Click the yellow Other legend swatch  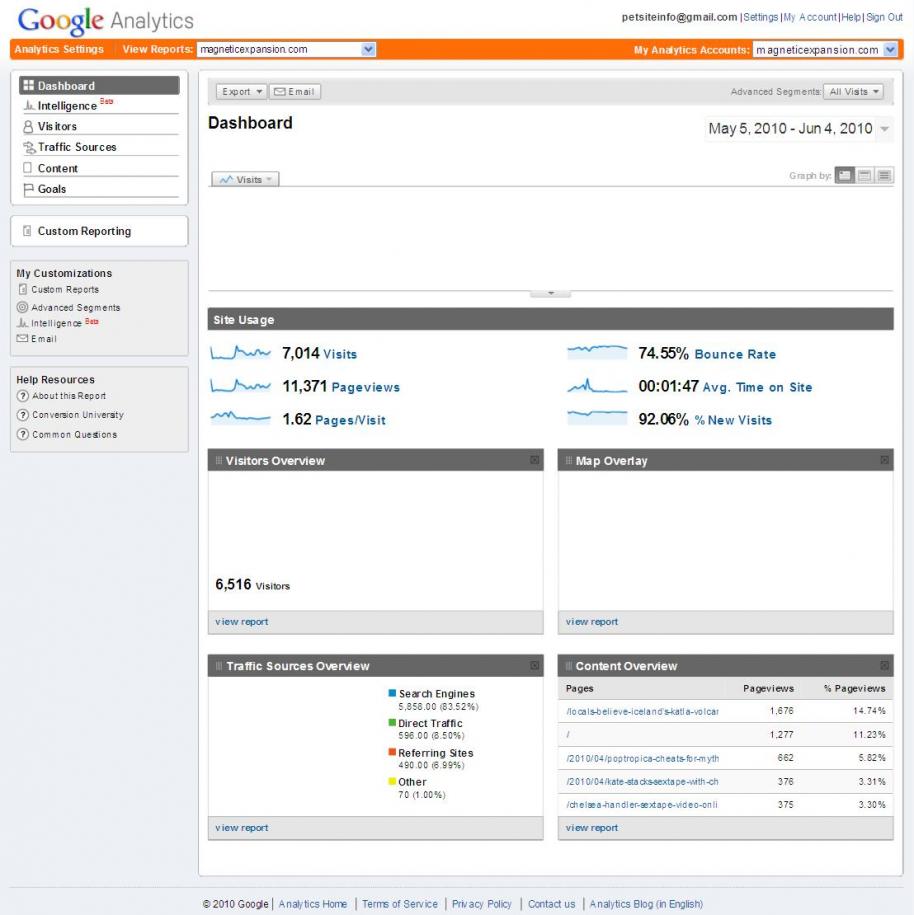[x=392, y=781]
